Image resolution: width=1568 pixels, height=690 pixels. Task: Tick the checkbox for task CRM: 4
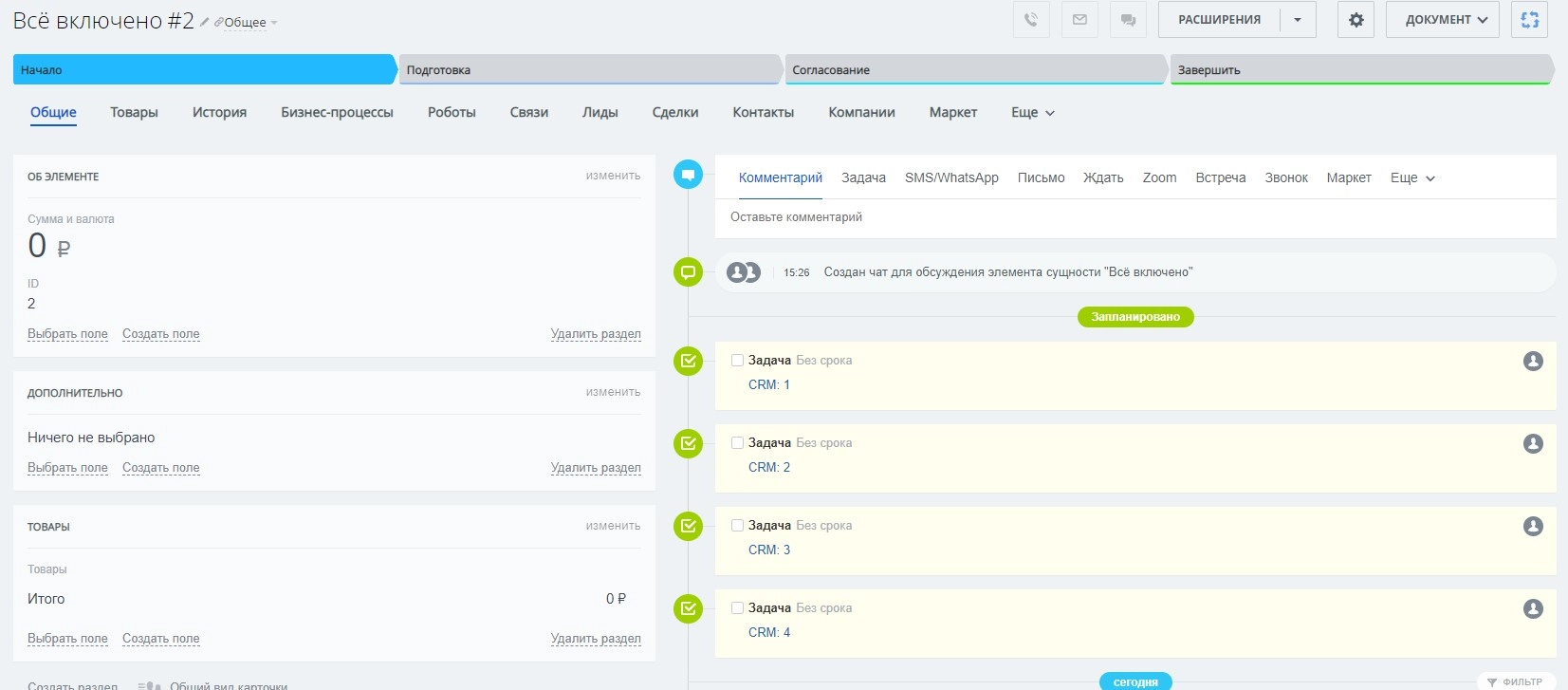click(737, 608)
